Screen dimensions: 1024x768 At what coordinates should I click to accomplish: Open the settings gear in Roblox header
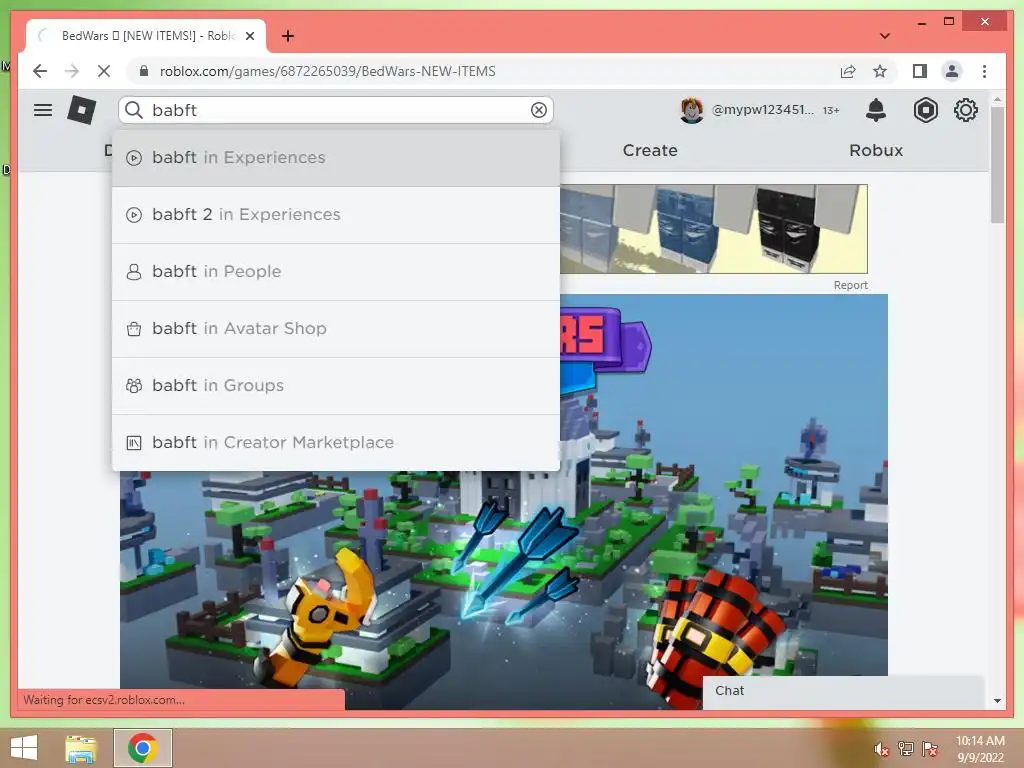pyautogui.click(x=965, y=110)
